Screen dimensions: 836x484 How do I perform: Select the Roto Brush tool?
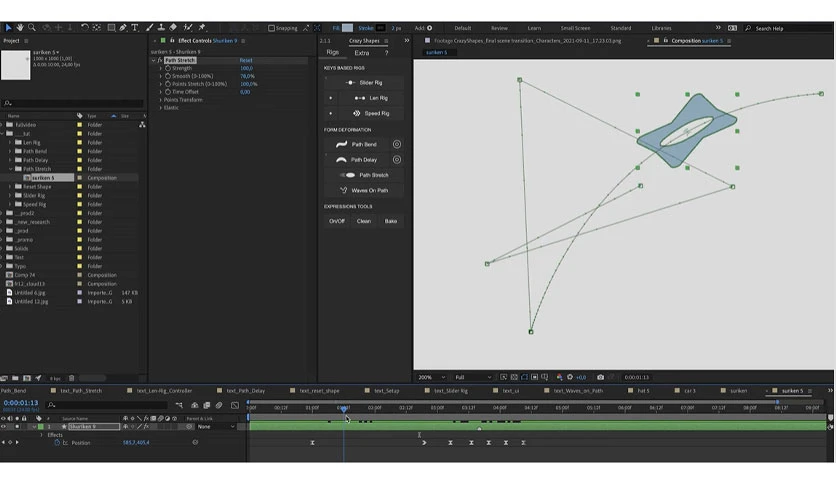coord(188,28)
